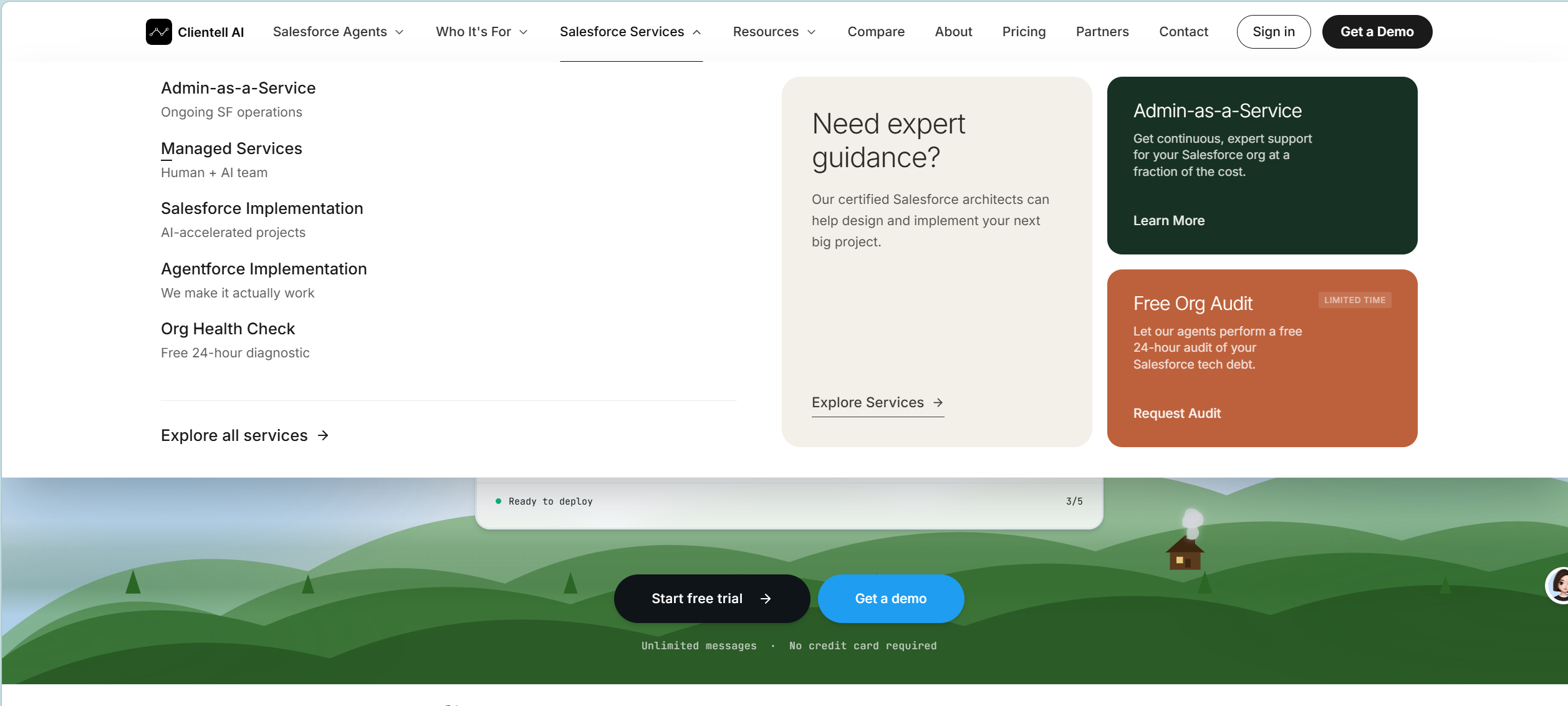This screenshot has width=1568, height=706.
Task: Click the Start free trial button
Action: click(712, 599)
